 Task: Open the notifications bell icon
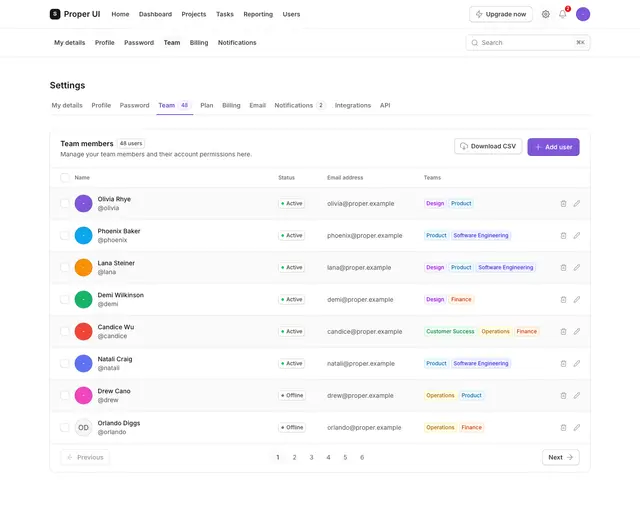tap(562, 14)
